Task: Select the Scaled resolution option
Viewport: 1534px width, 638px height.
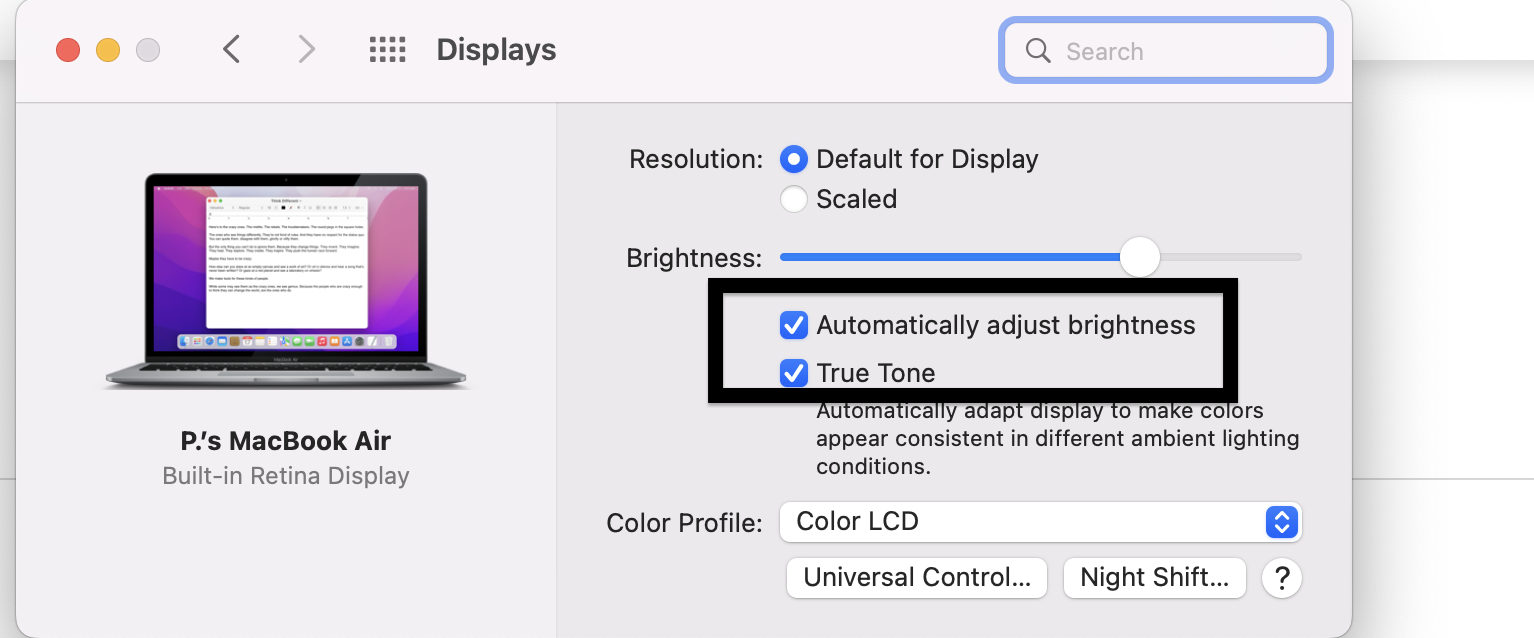Action: click(793, 199)
